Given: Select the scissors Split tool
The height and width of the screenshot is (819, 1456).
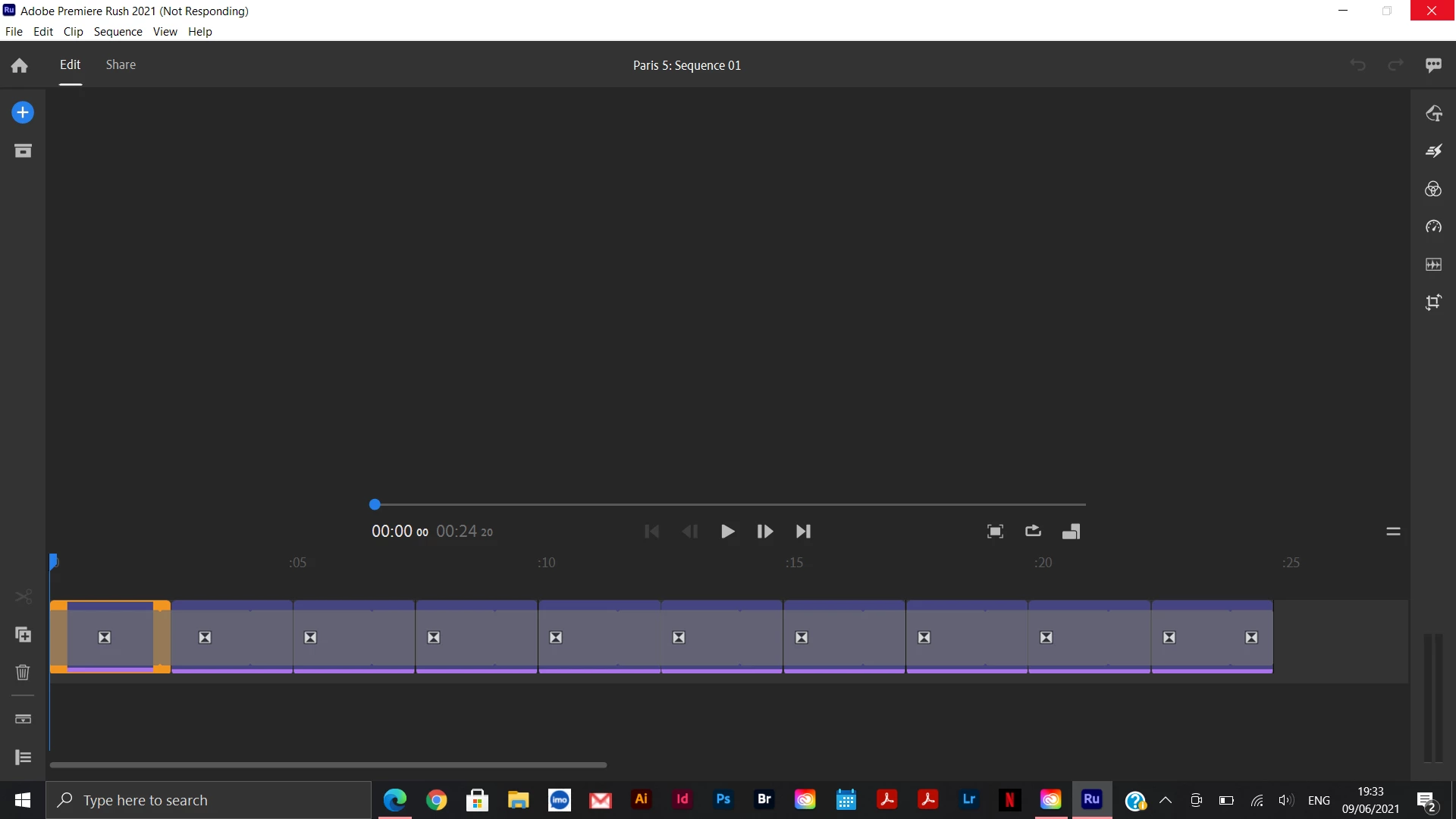Looking at the screenshot, I should coord(23,597).
